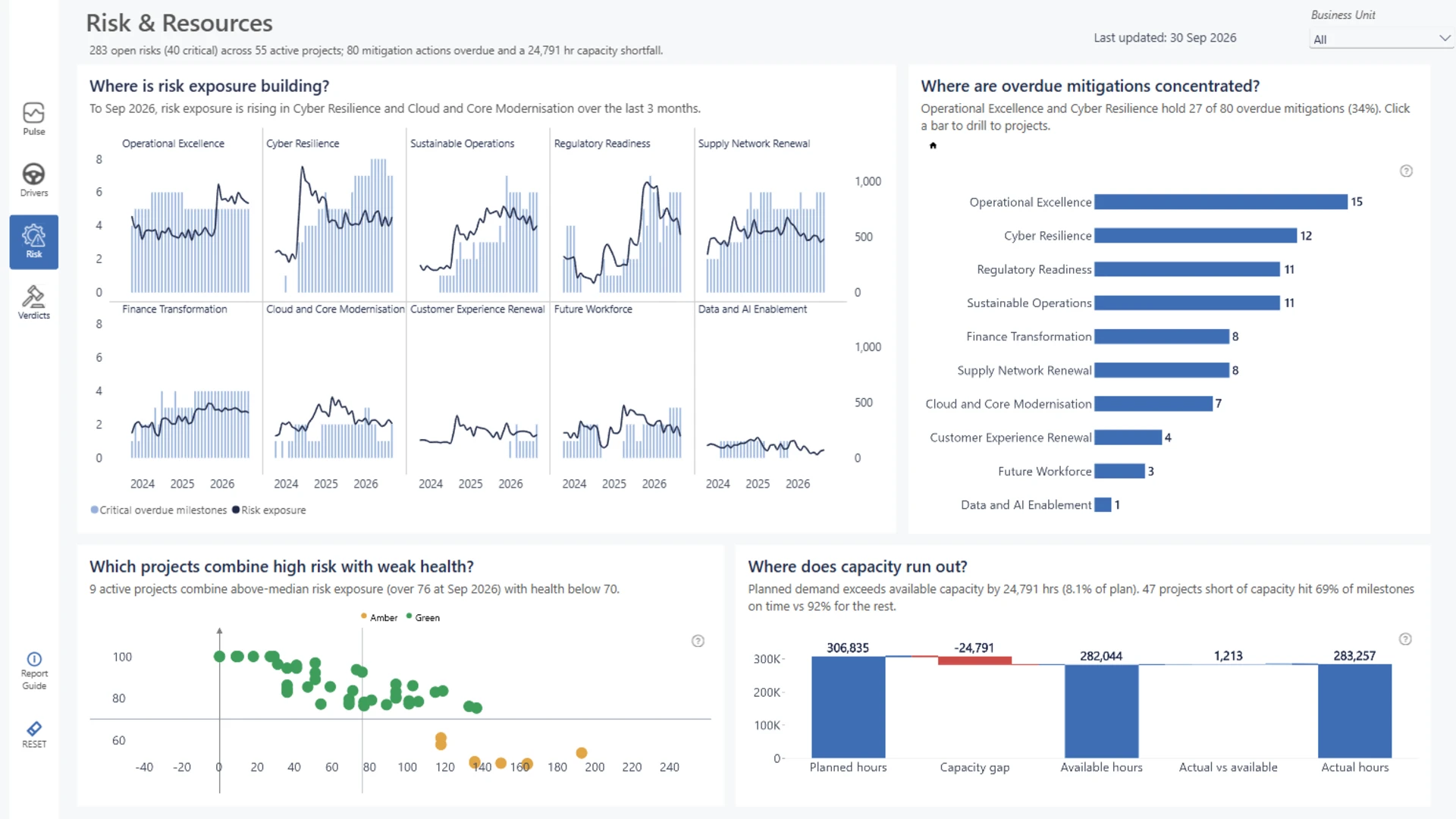Toggle 'Critical overdue milestones' legend item
Screen dimensions: 1456x819
point(158,510)
